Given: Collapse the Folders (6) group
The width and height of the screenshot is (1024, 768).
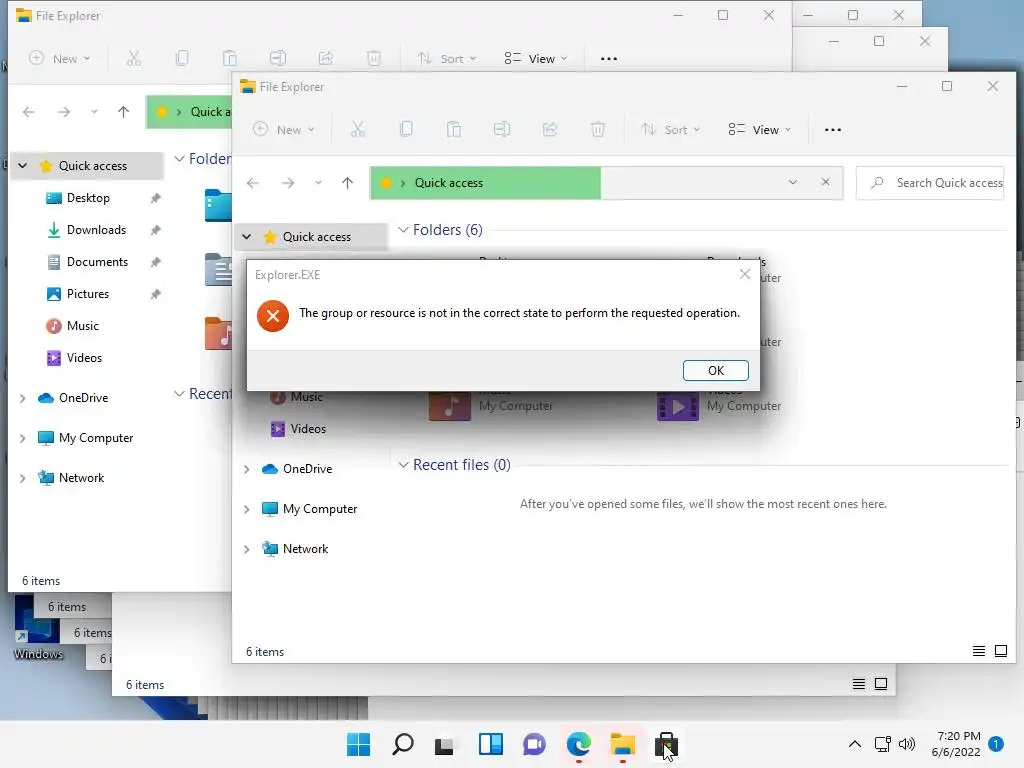Looking at the screenshot, I should 404,230.
